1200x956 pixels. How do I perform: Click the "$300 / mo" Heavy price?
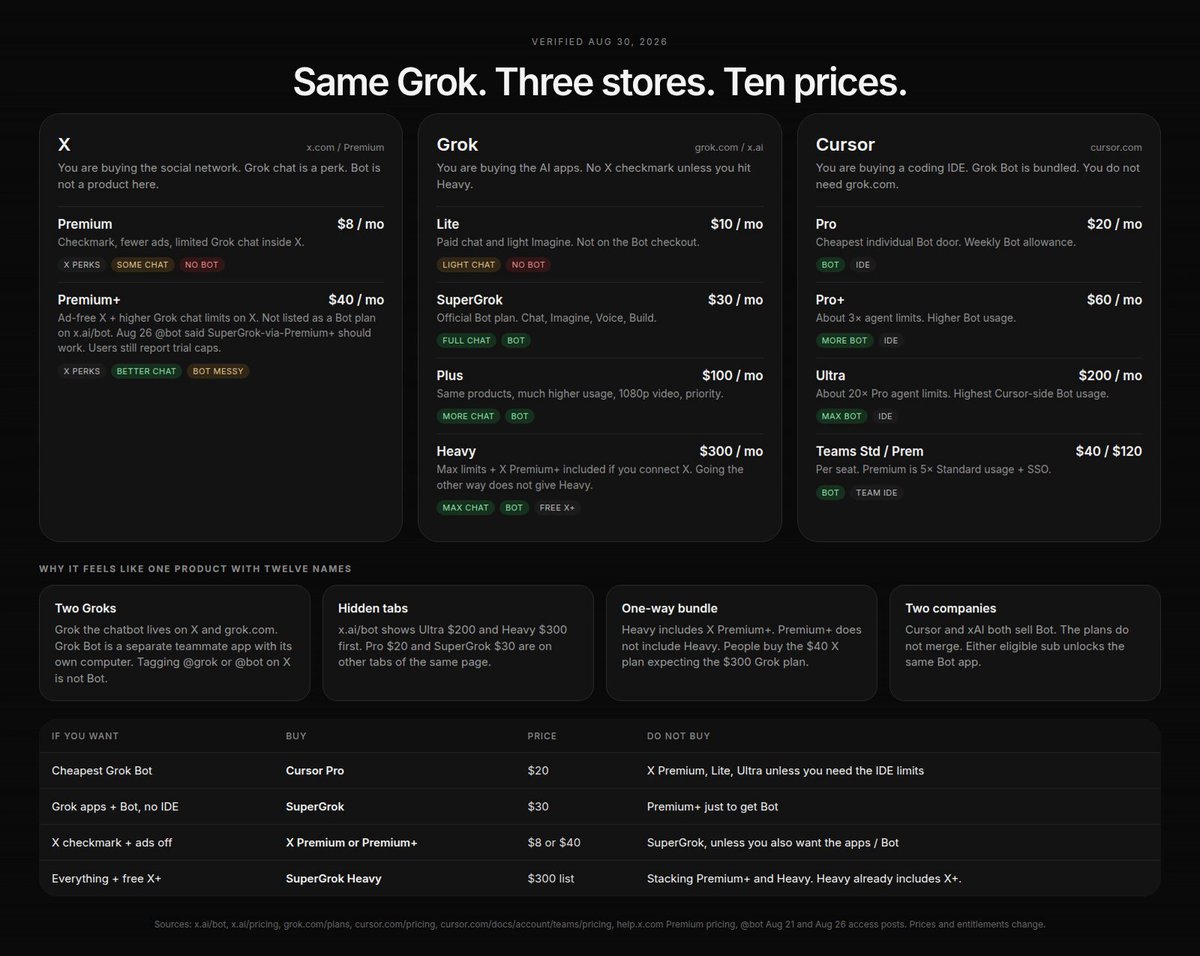[x=732, y=452]
